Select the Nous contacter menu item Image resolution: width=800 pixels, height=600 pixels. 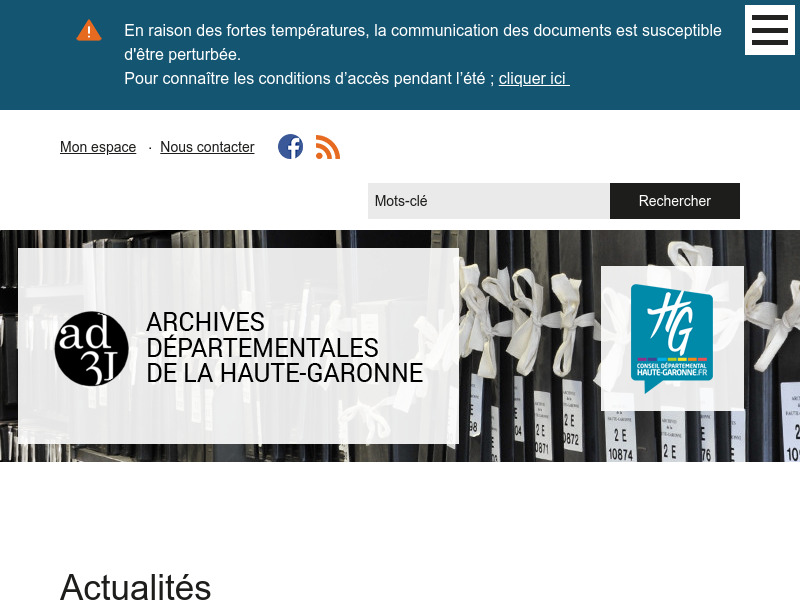pyautogui.click(x=207, y=147)
